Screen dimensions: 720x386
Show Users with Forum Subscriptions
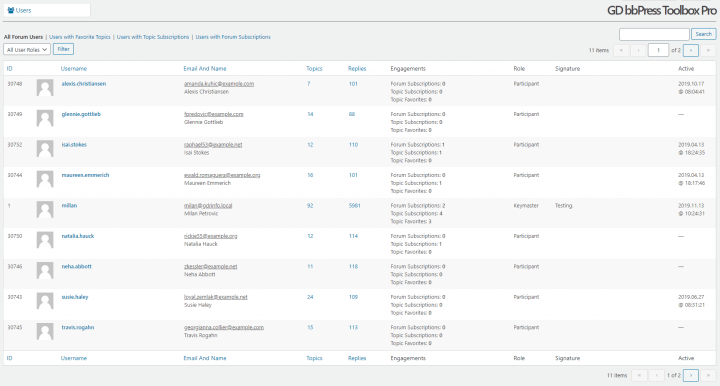pyautogui.click(x=233, y=37)
